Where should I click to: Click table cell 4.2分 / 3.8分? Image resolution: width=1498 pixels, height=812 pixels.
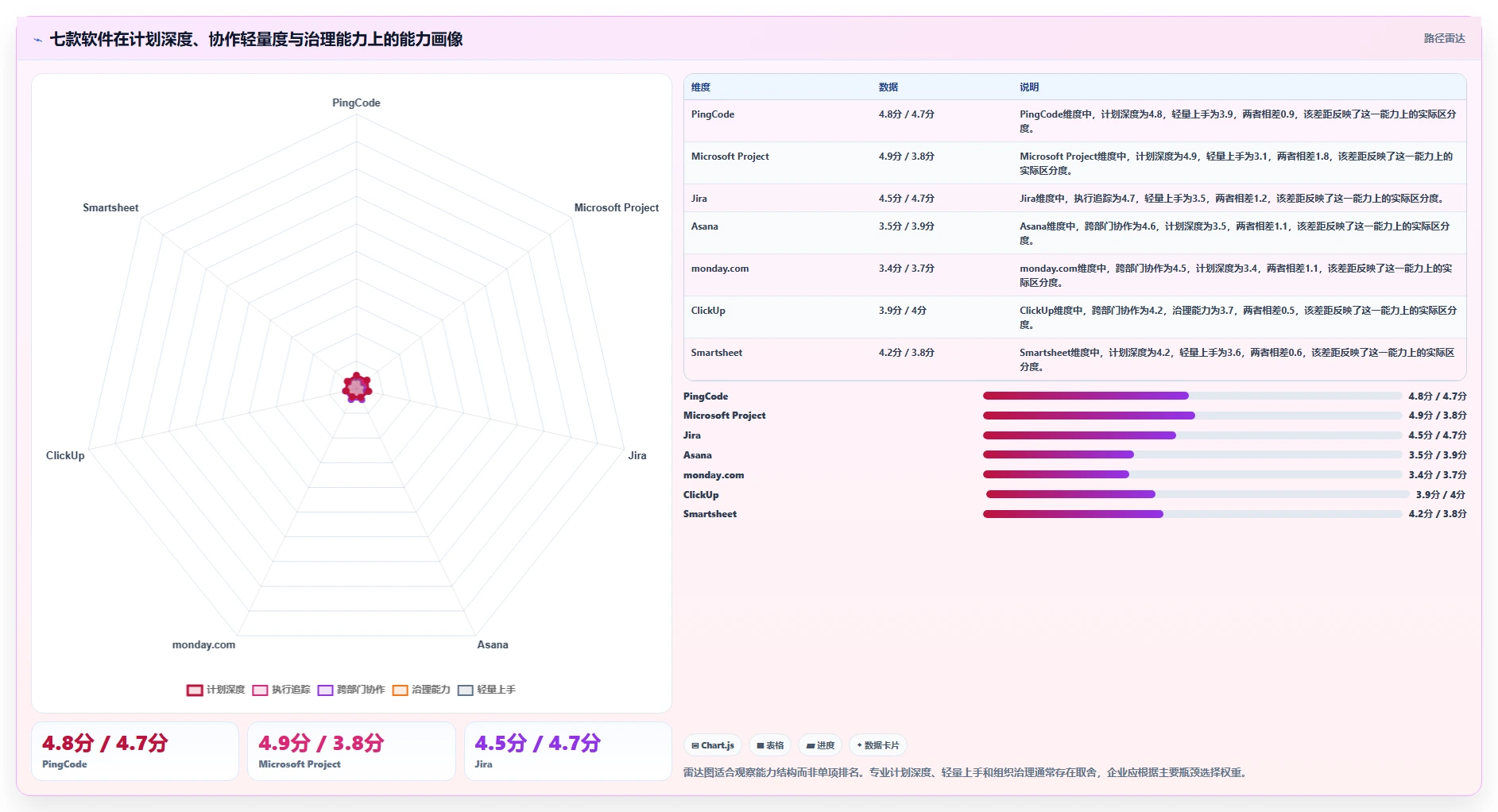(x=907, y=353)
